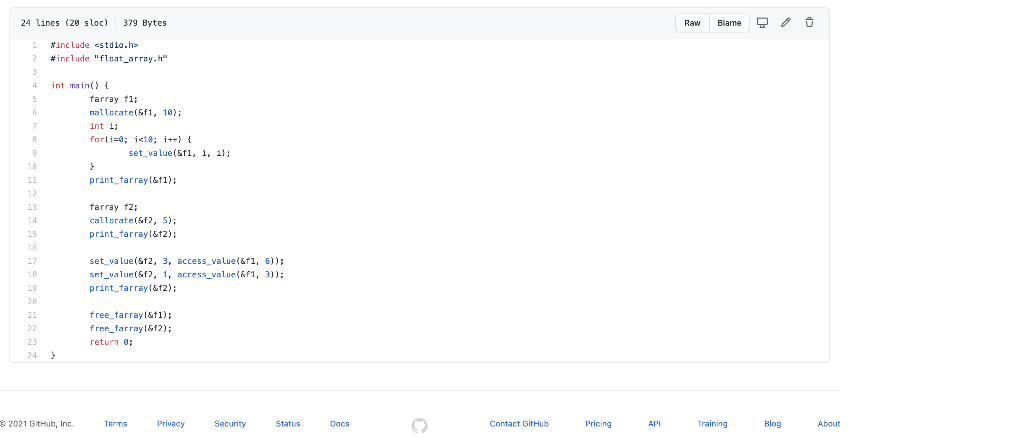Click 'farray f2;' code line

click(114, 207)
